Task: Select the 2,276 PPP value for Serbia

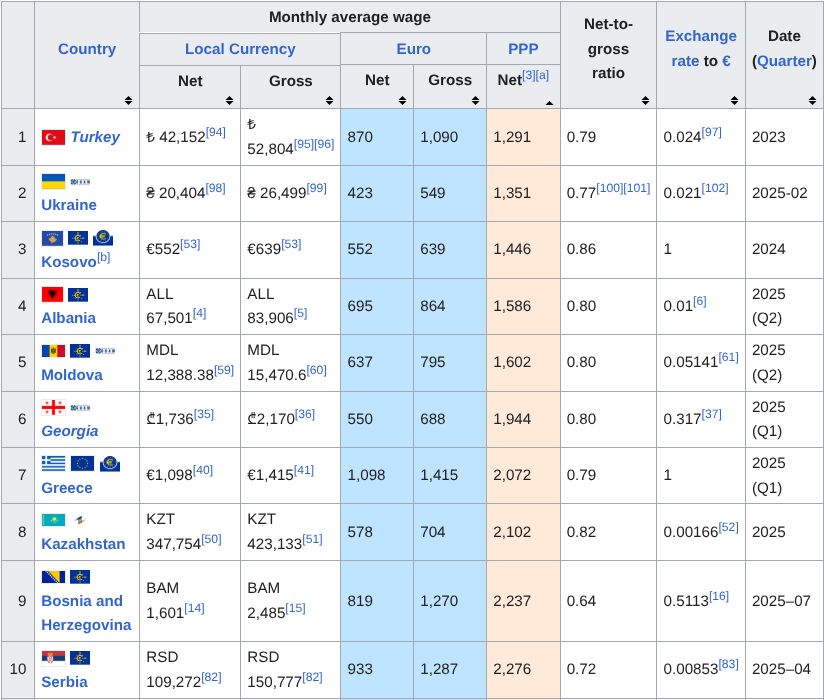Action: pyautogui.click(x=512, y=669)
